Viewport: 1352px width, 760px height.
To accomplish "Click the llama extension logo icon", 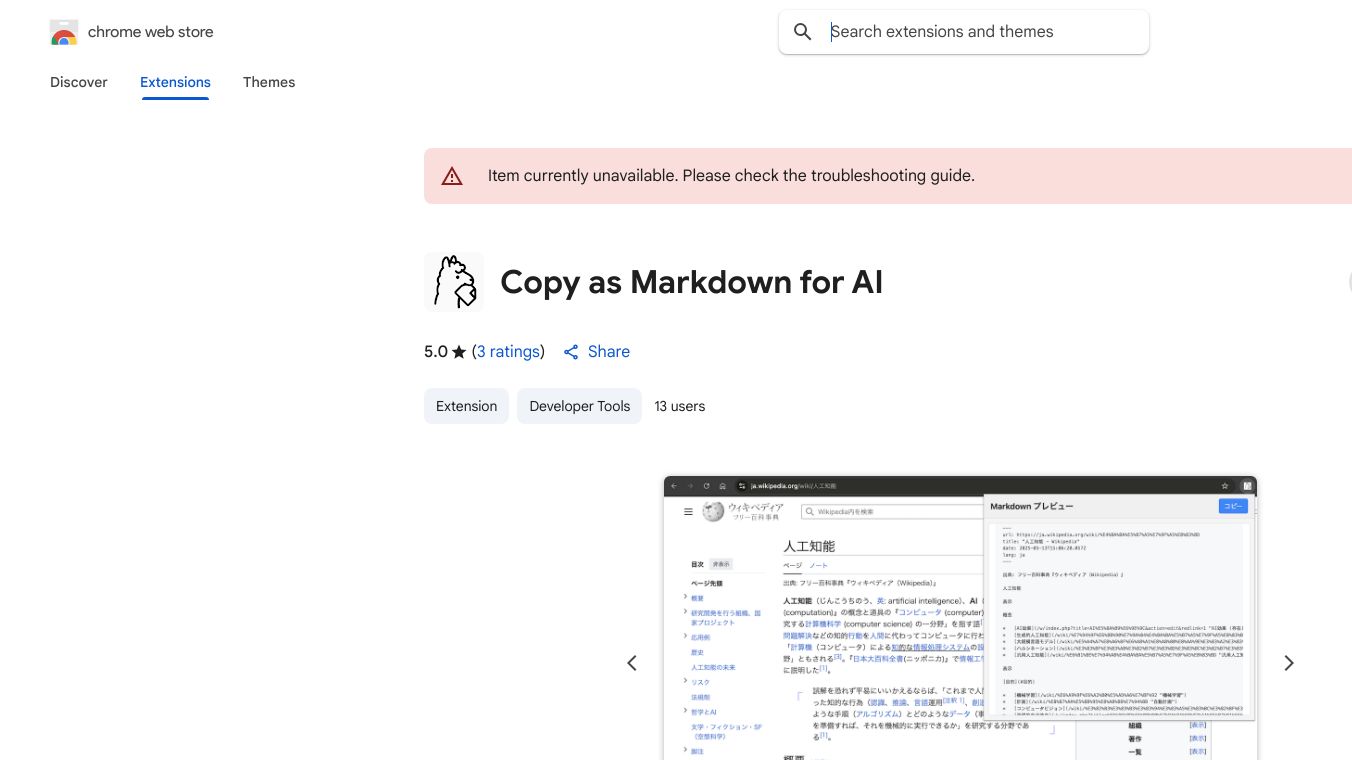I will (454, 282).
